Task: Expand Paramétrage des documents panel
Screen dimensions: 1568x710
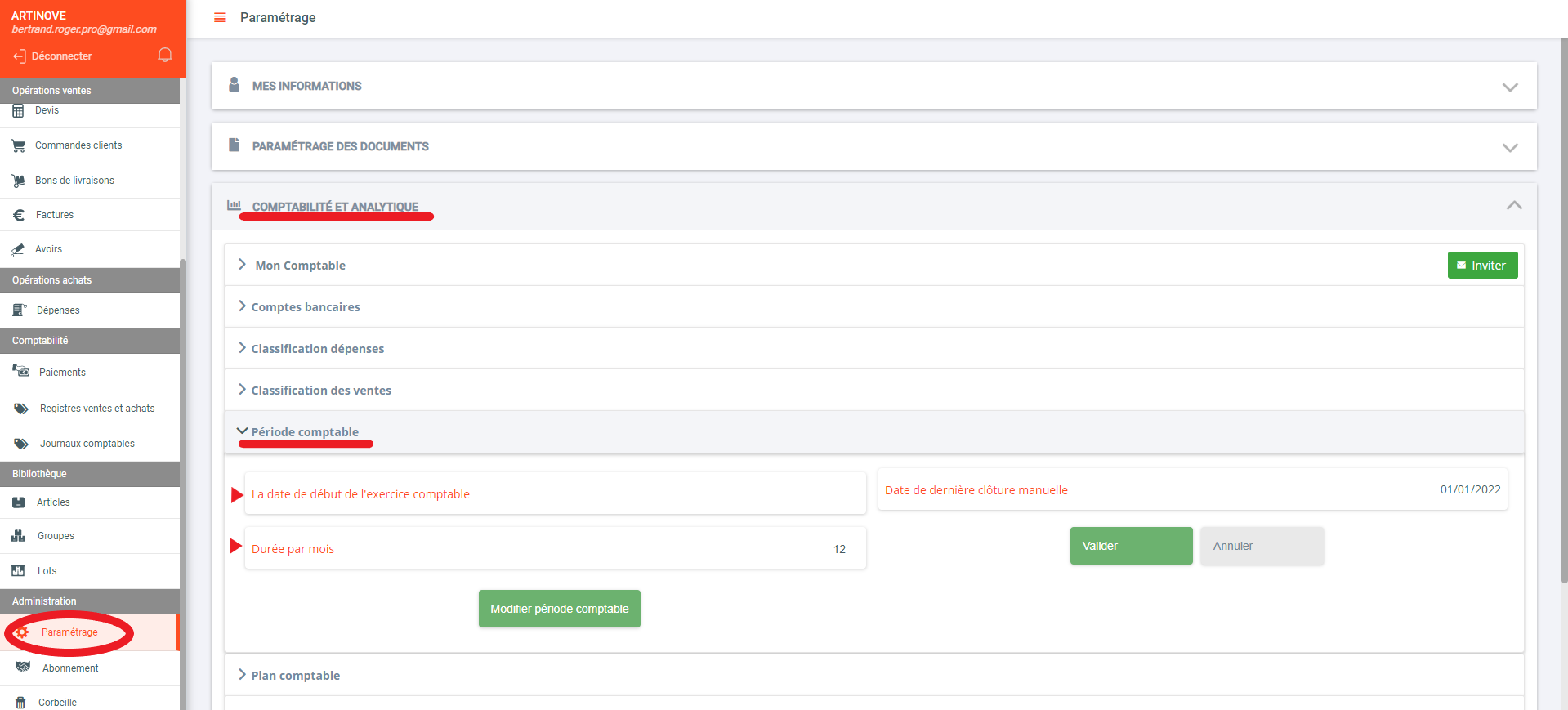Action: (x=1509, y=147)
